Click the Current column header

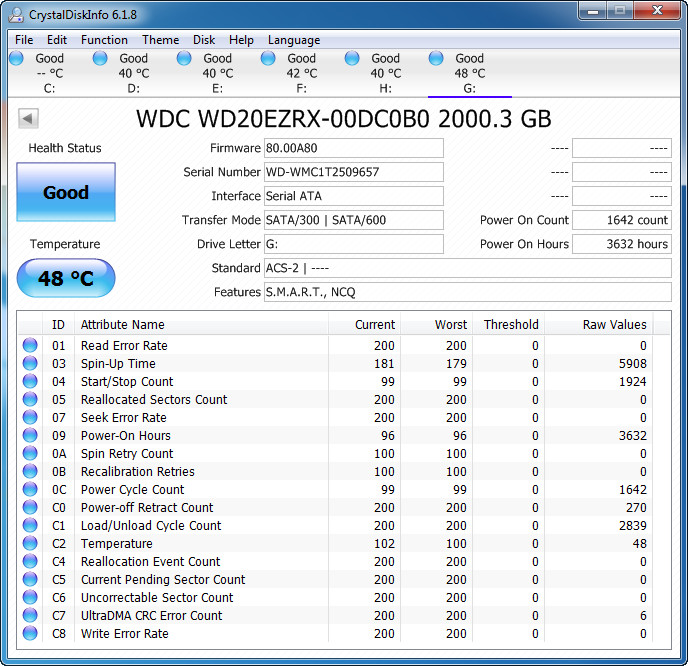click(364, 325)
